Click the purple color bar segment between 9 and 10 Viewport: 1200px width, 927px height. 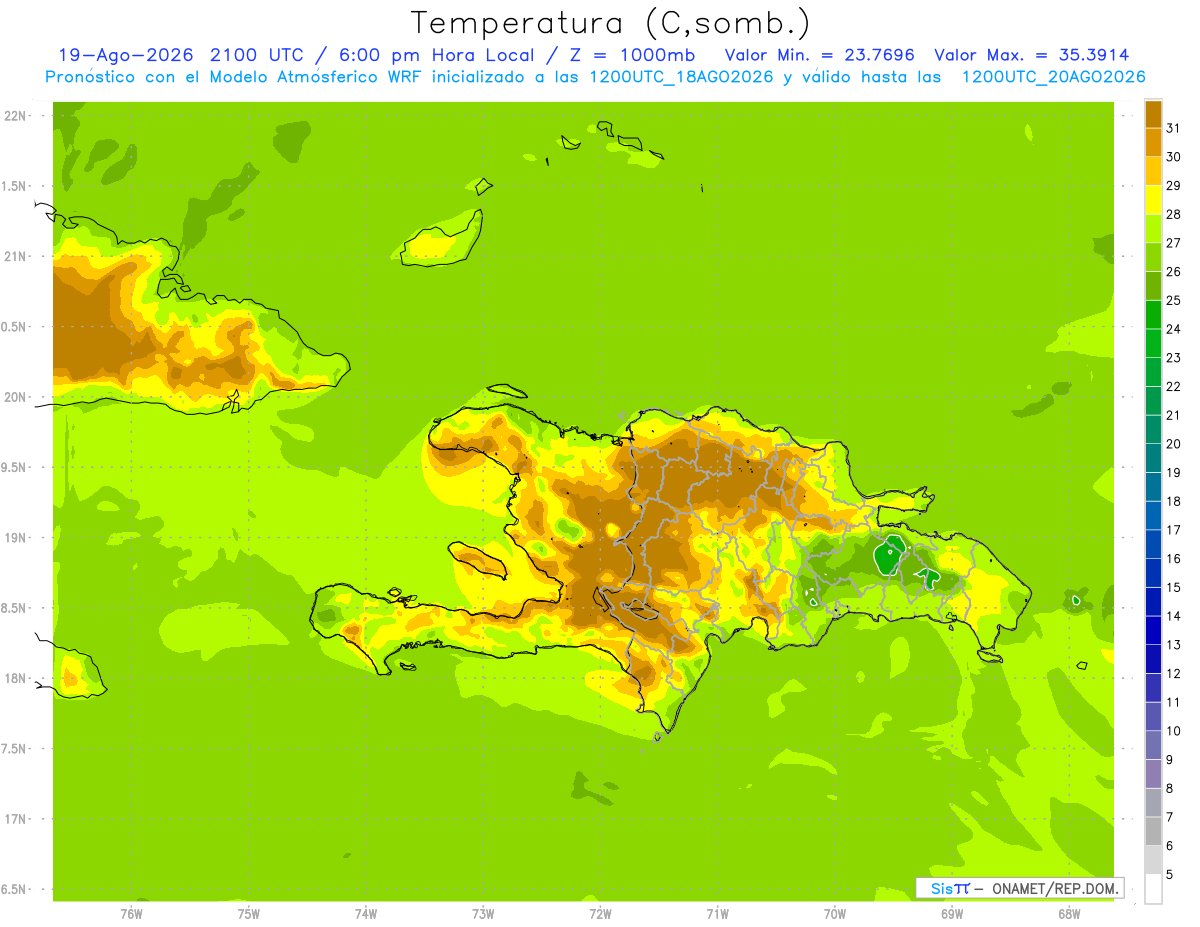point(1153,745)
